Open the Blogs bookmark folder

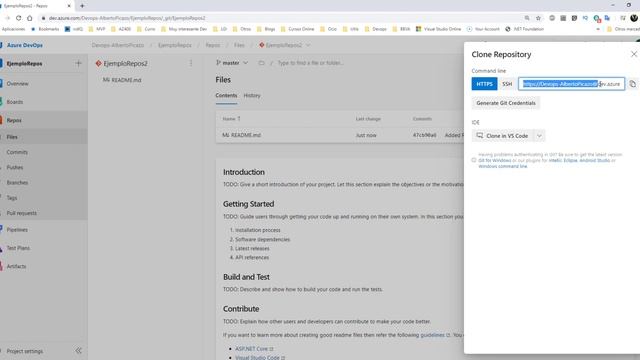pos(266,29)
